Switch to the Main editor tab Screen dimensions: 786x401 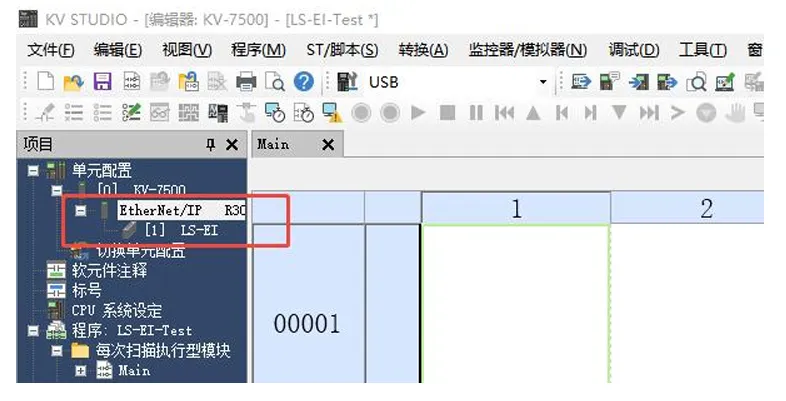[x=273, y=144]
